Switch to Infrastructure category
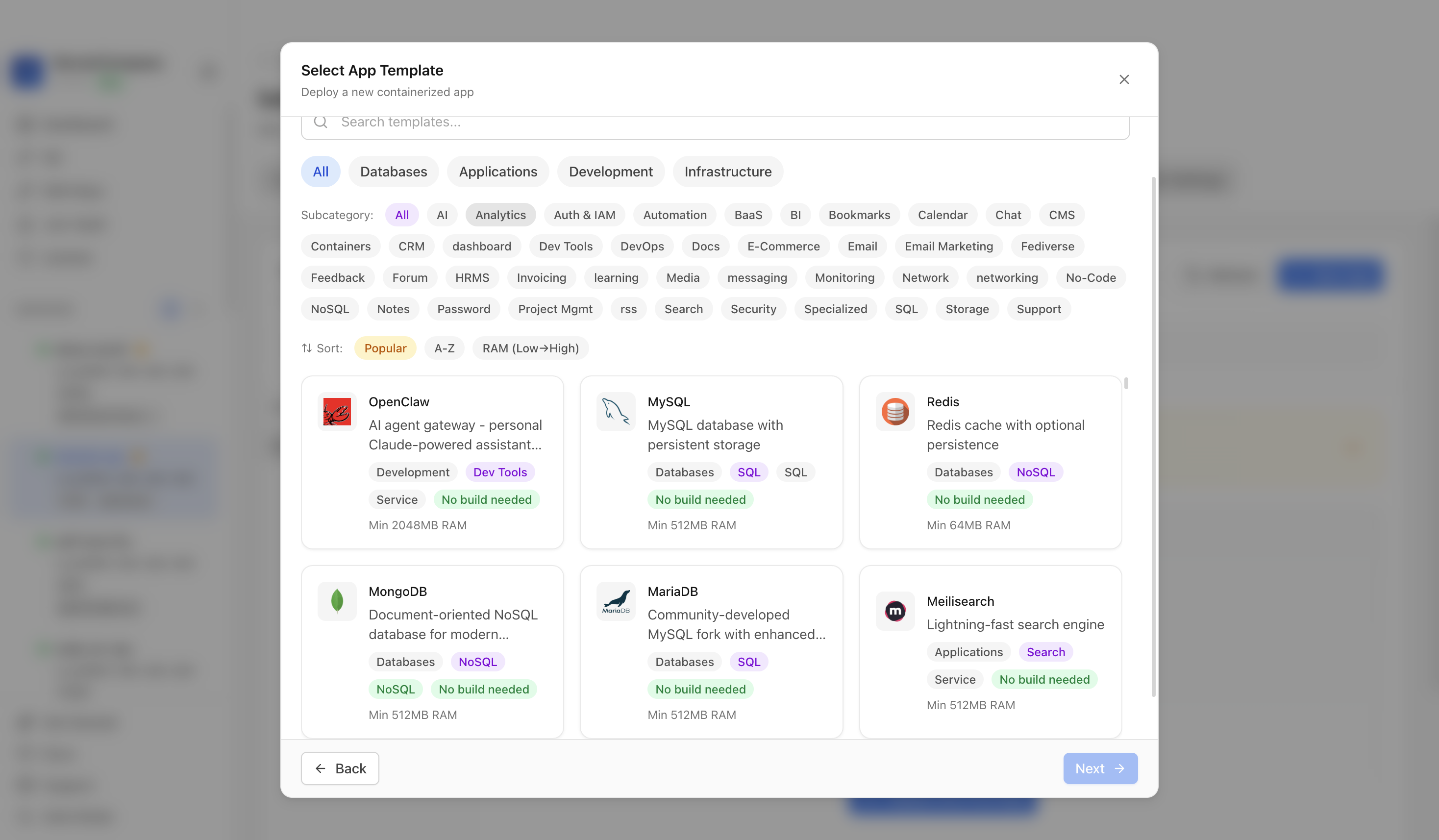 click(727, 172)
